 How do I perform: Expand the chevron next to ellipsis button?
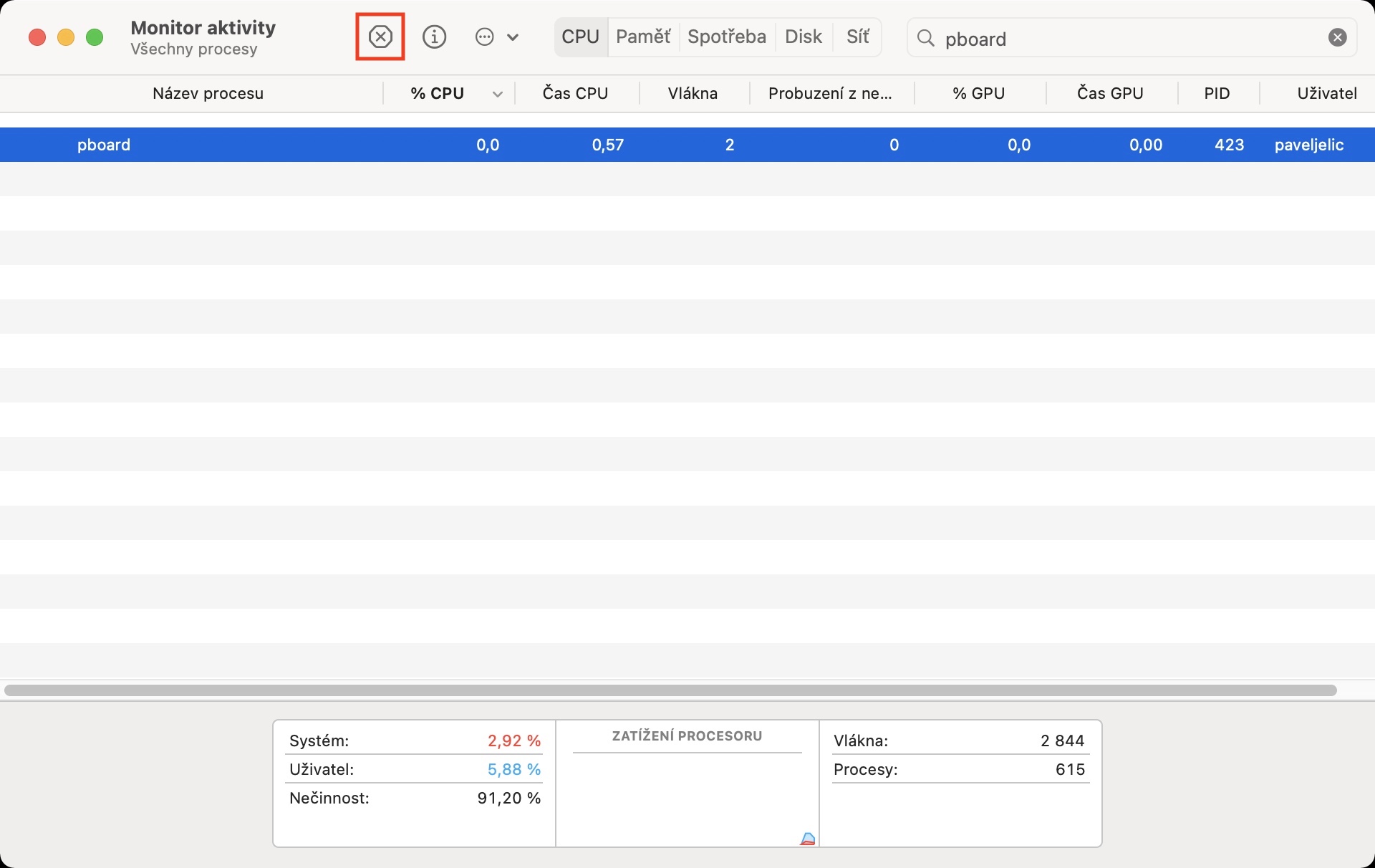(513, 37)
